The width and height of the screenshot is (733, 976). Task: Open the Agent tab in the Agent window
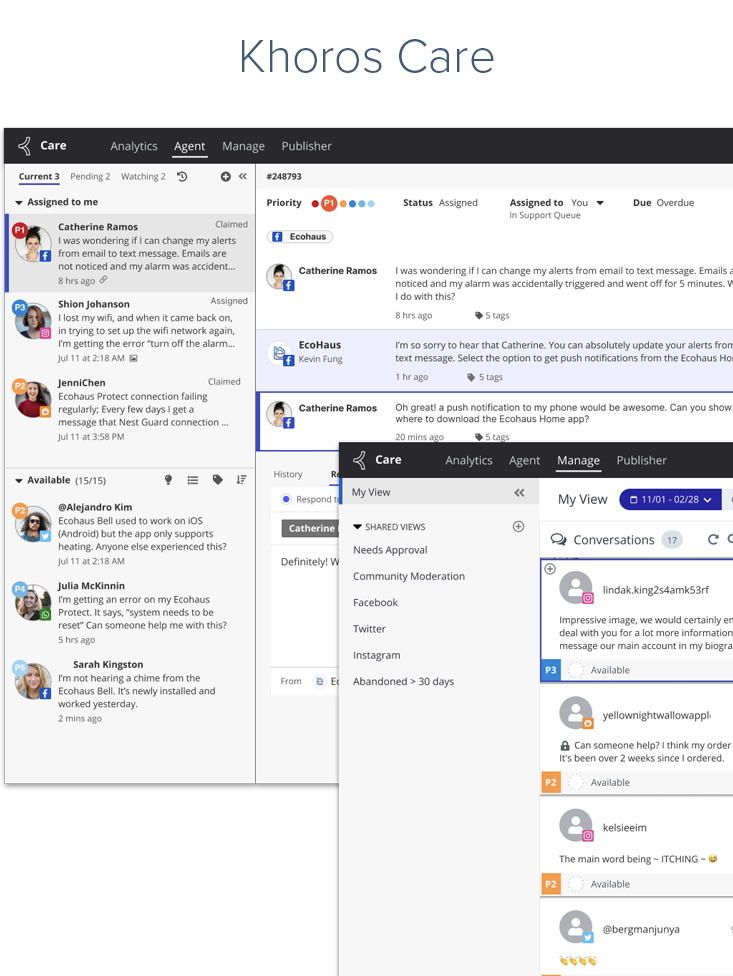pos(189,146)
